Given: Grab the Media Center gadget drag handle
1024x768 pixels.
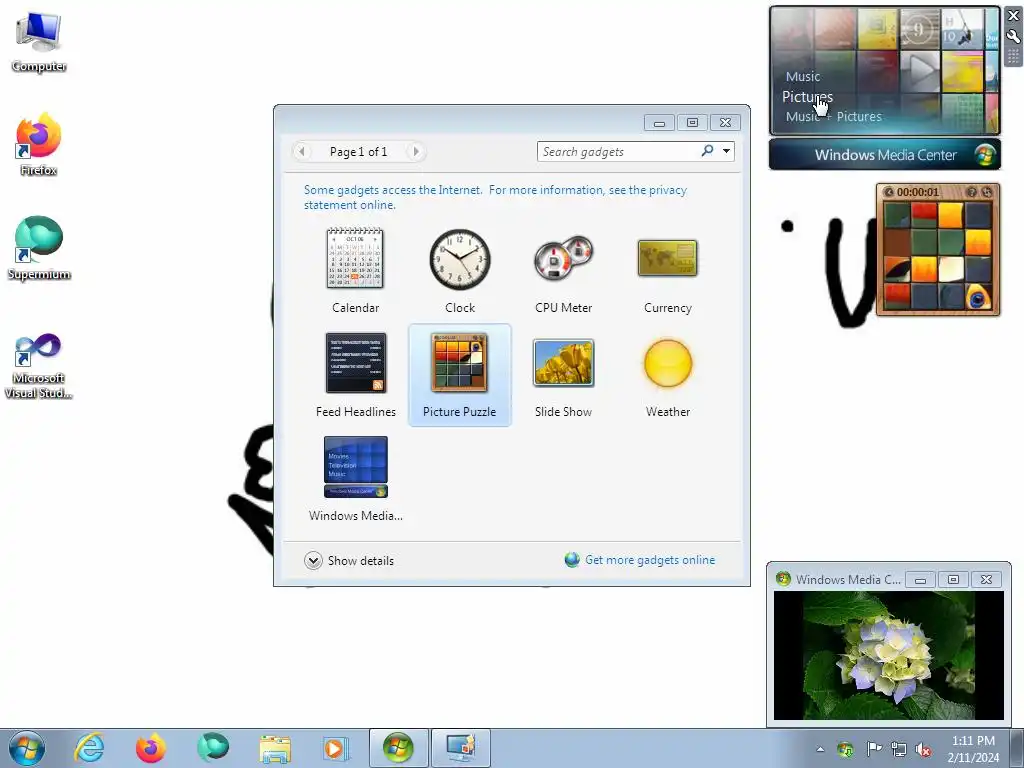Looking at the screenshot, I should [1014, 57].
